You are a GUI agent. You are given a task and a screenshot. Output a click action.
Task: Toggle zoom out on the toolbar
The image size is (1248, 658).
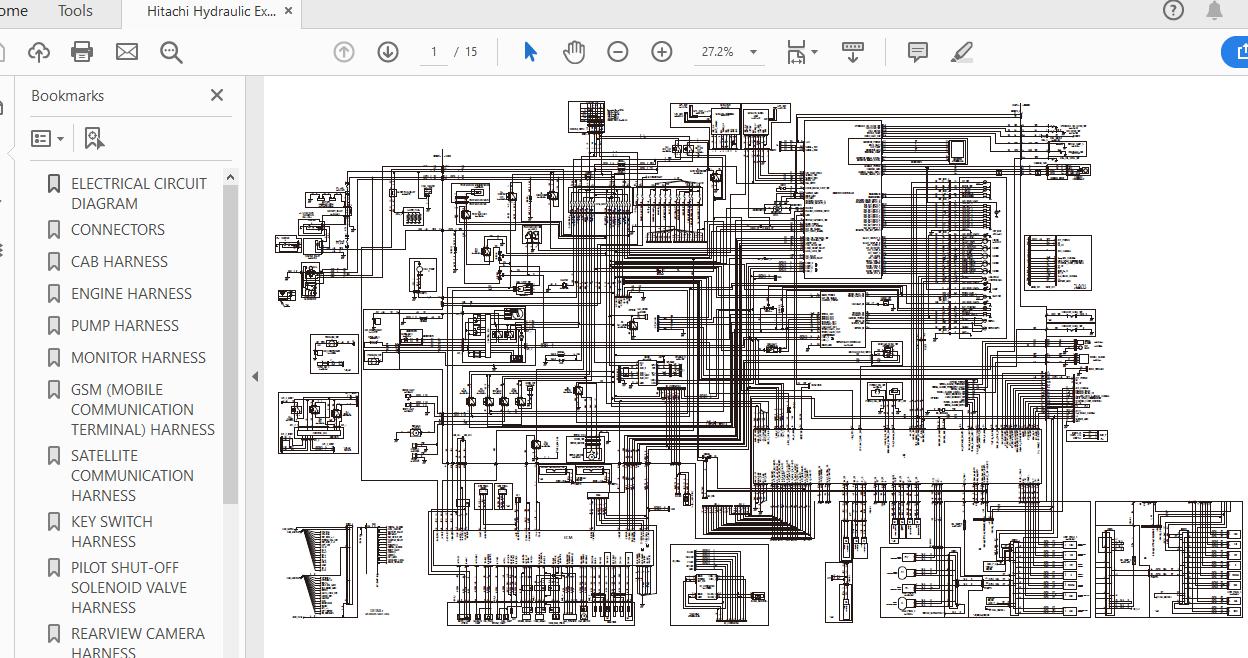point(618,51)
